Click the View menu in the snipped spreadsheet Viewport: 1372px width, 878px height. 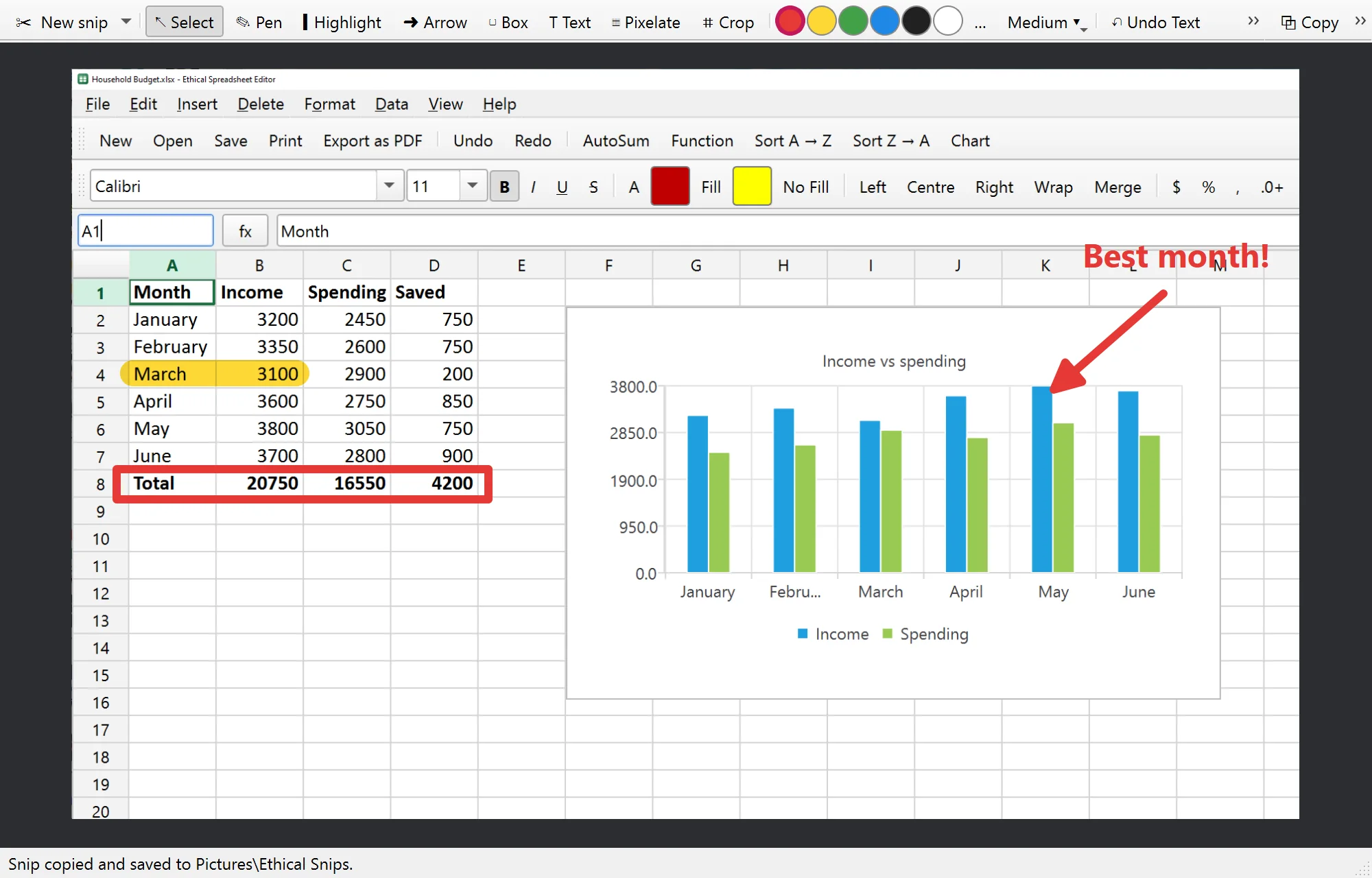[445, 104]
